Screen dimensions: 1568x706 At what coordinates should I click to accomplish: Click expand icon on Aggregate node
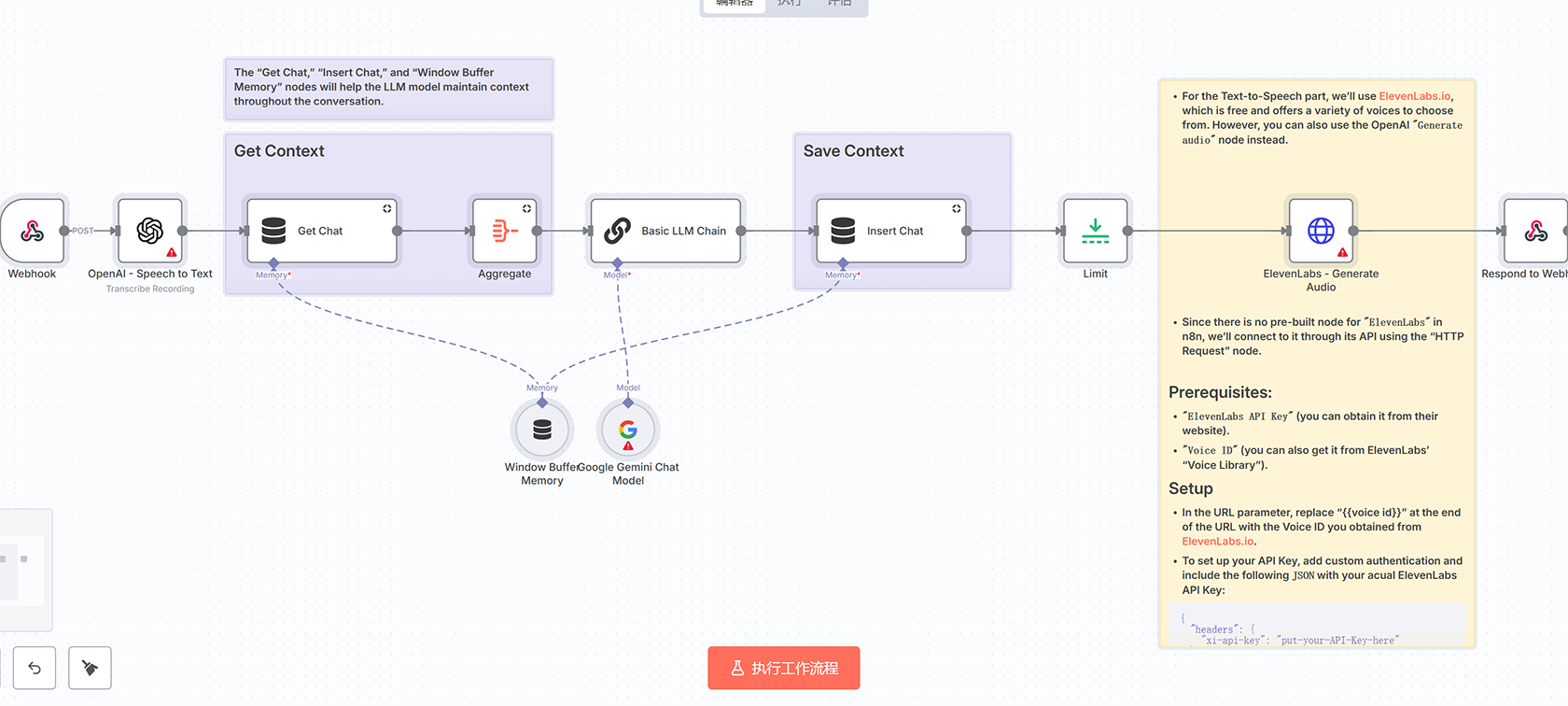pos(527,208)
